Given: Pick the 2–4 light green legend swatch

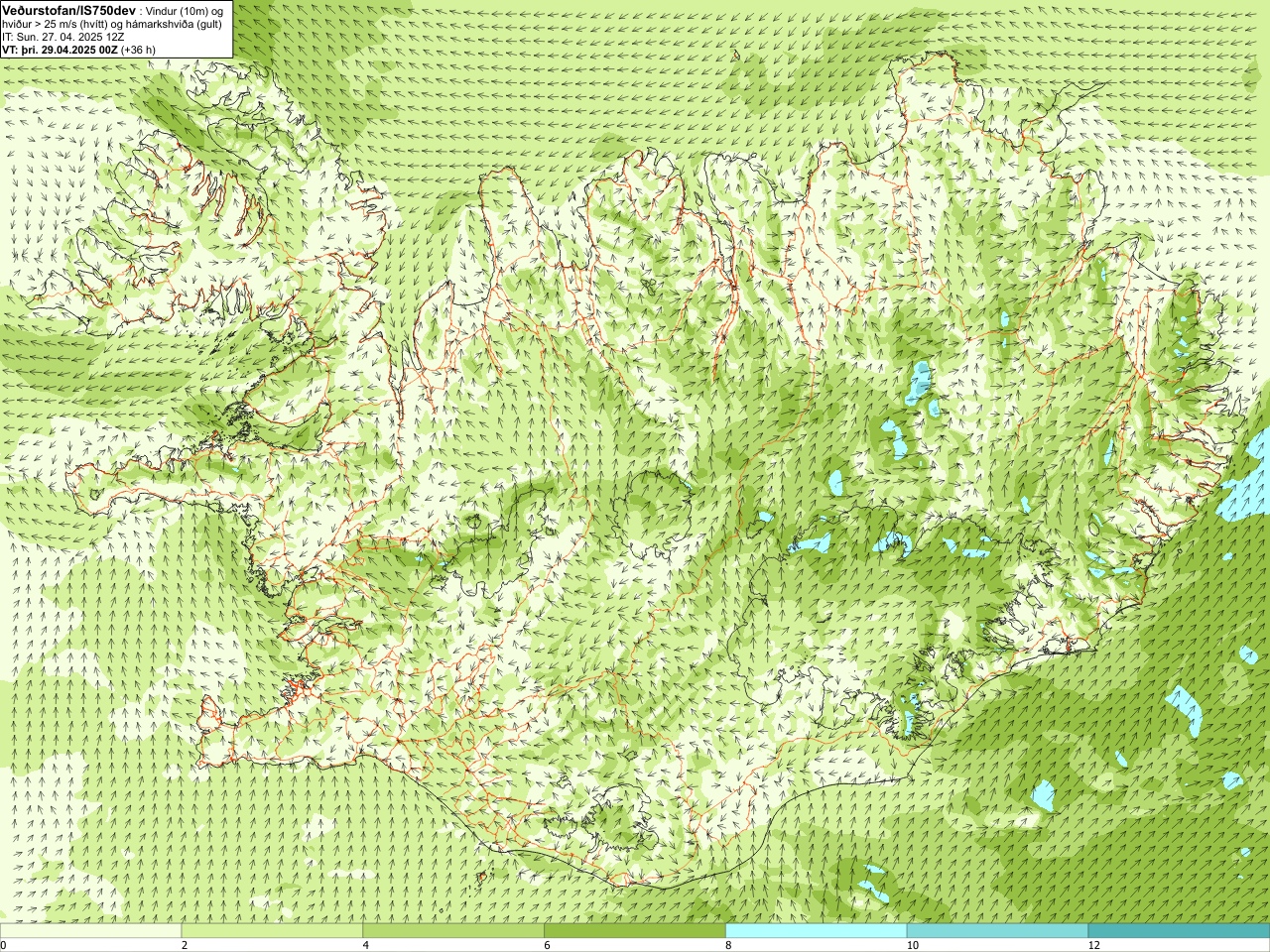Looking at the screenshot, I should [x=272, y=931].
